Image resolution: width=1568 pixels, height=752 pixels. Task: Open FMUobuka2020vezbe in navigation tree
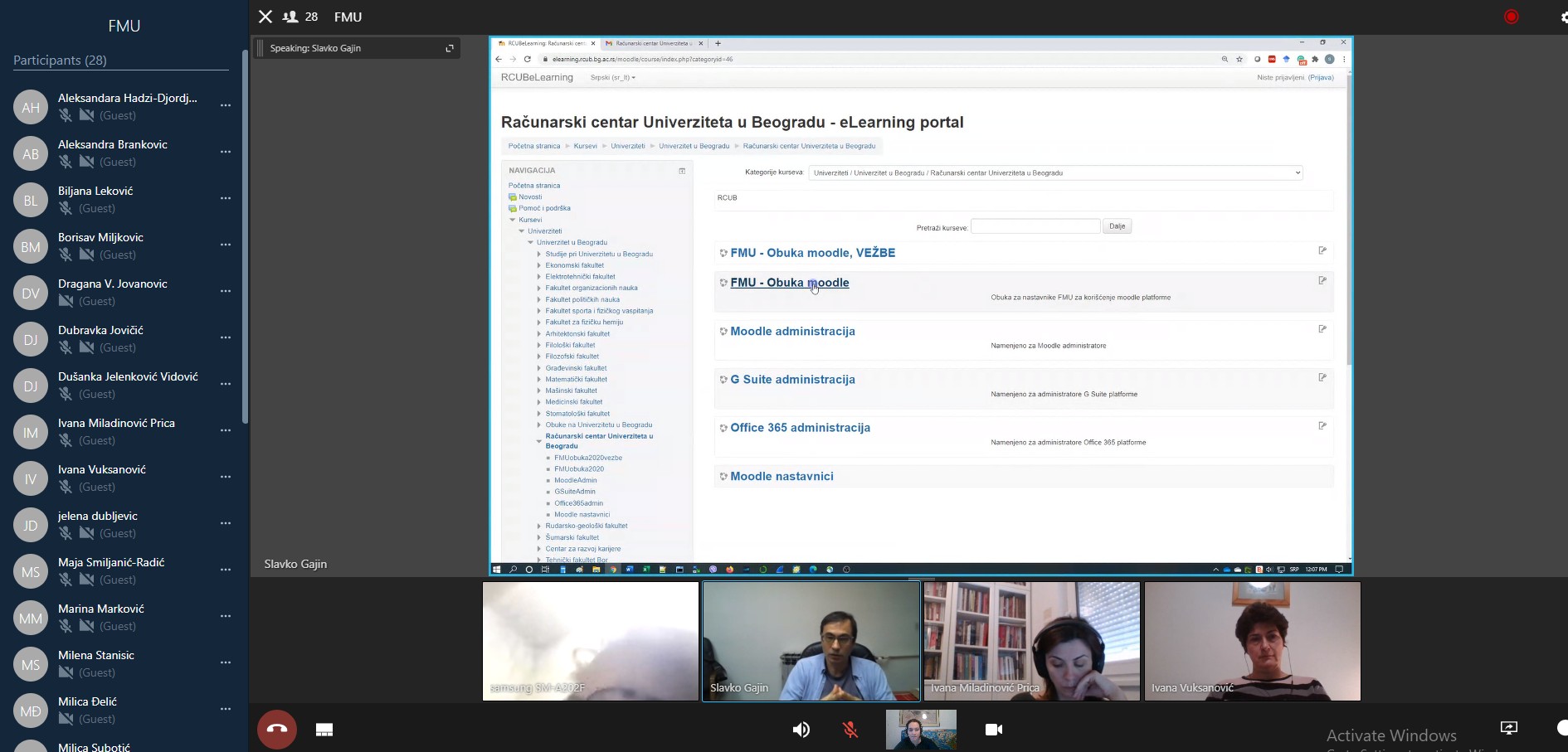tap(588, 458)
